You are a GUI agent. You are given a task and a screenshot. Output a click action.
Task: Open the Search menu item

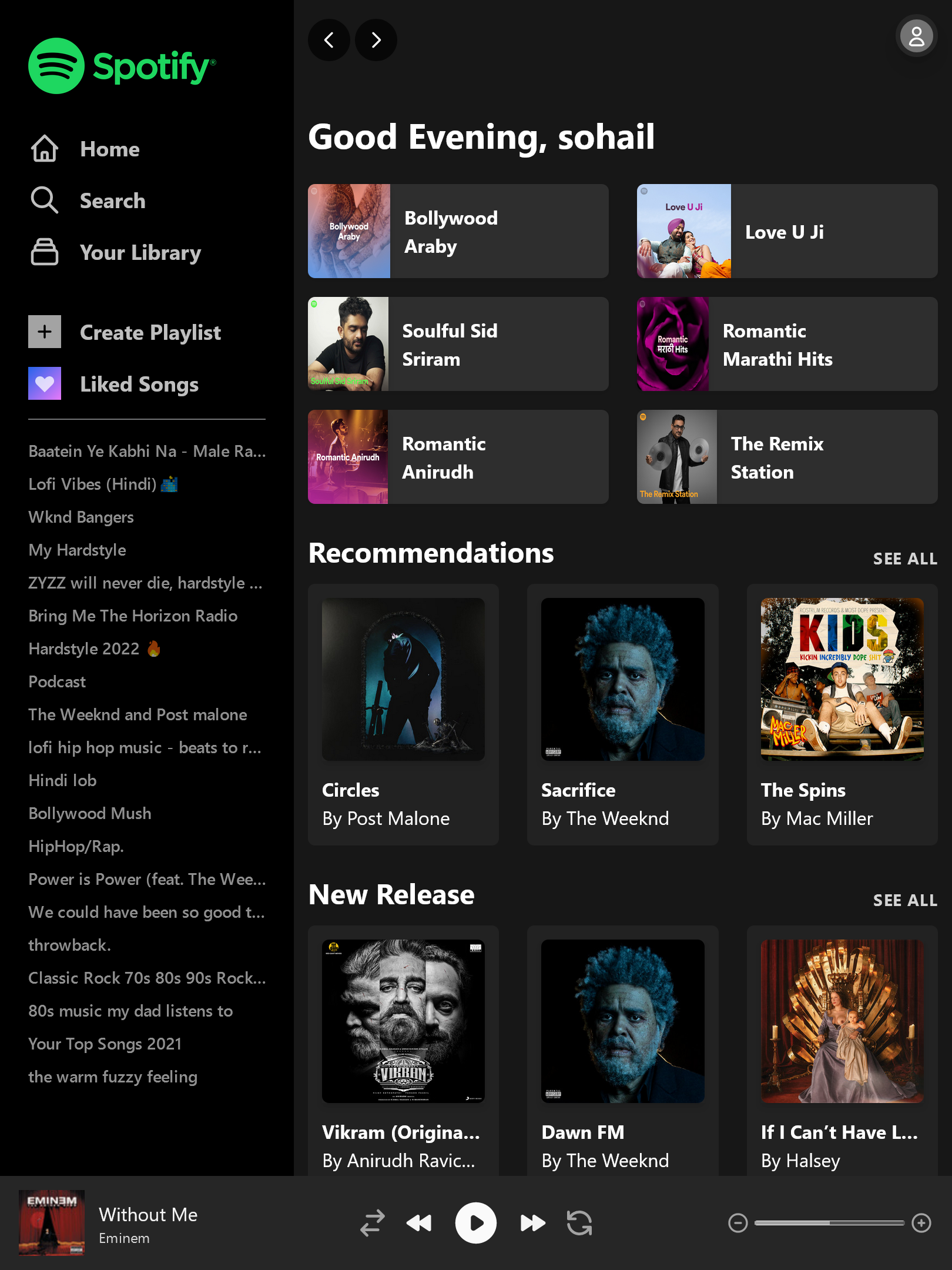(x=113, y=201)
